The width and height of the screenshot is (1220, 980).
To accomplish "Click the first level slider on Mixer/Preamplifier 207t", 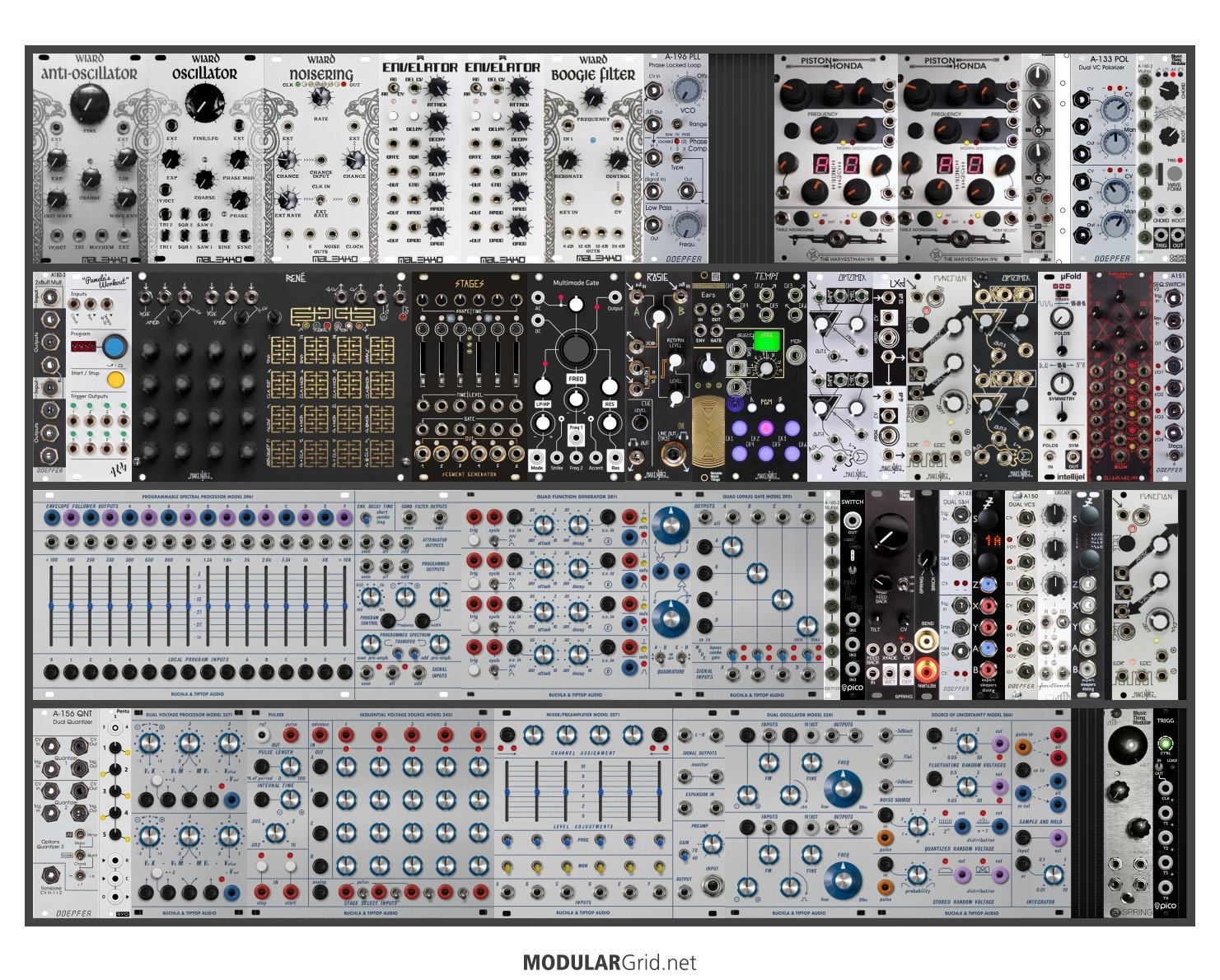I will click(507, 792).
